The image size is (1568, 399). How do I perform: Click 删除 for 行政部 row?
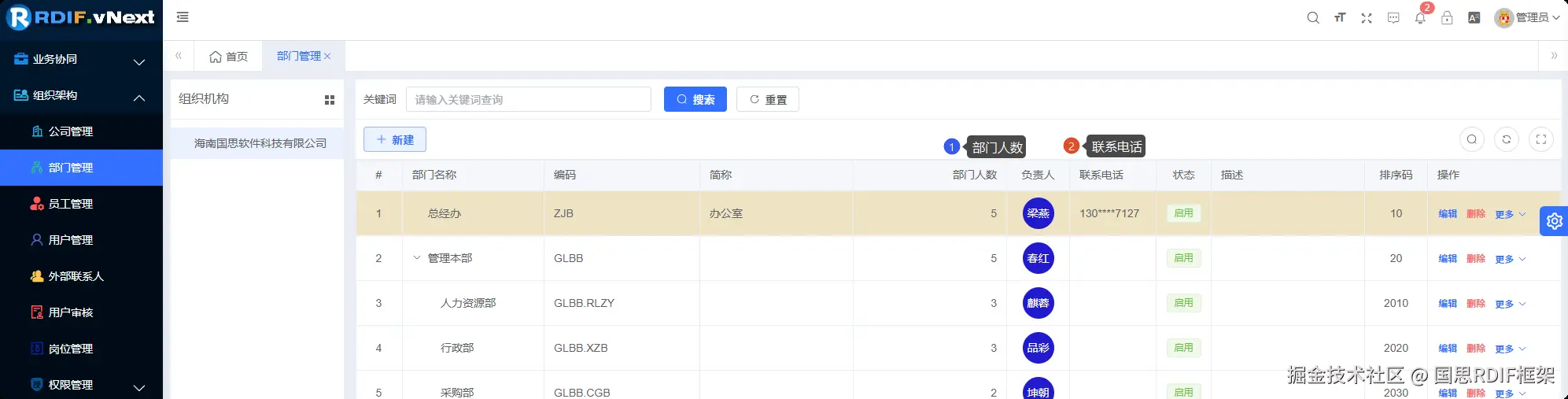(x=1476, y=348)
